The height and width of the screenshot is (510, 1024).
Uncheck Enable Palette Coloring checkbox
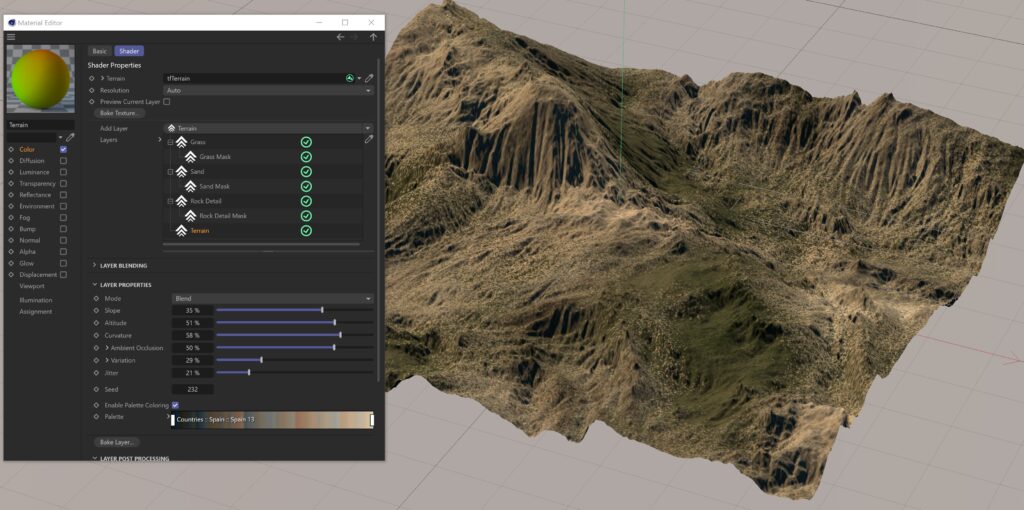[x=175, y=406]
